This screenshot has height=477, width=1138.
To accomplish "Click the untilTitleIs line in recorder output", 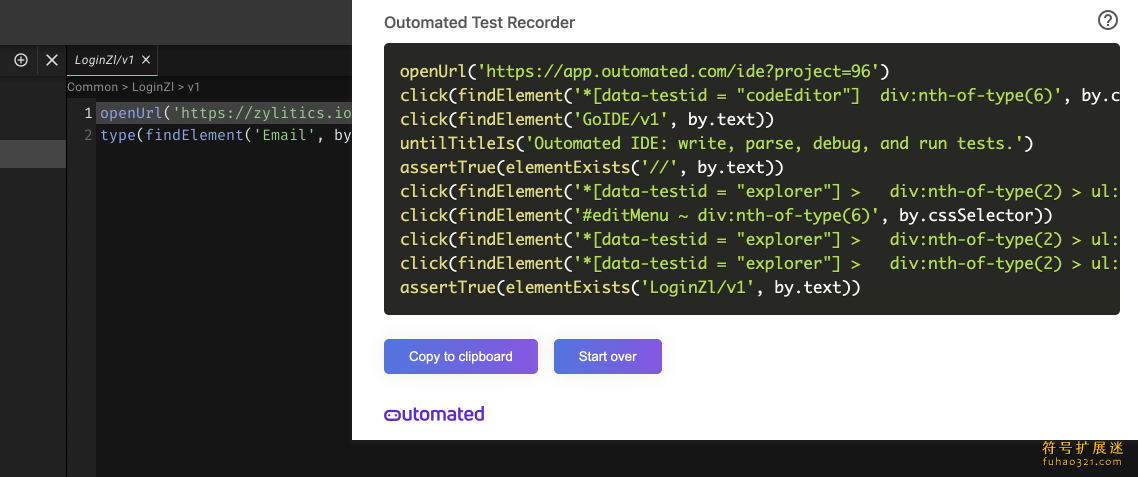I will [715, 143].
